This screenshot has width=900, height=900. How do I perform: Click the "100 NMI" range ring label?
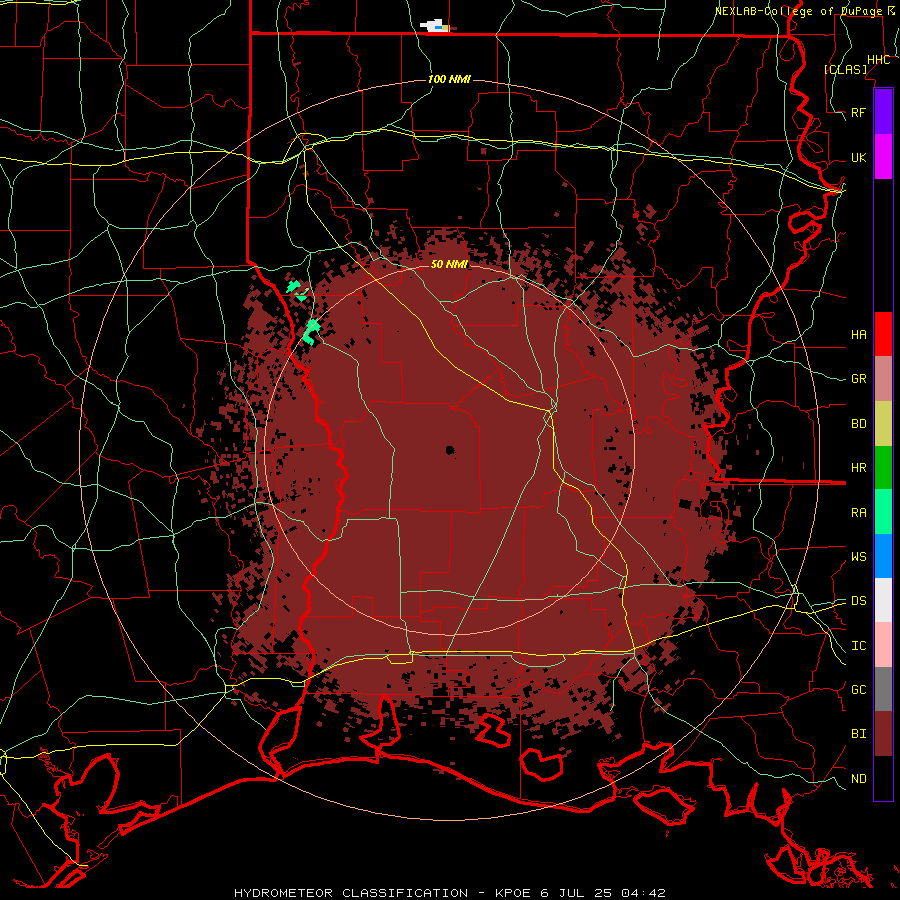449,79
